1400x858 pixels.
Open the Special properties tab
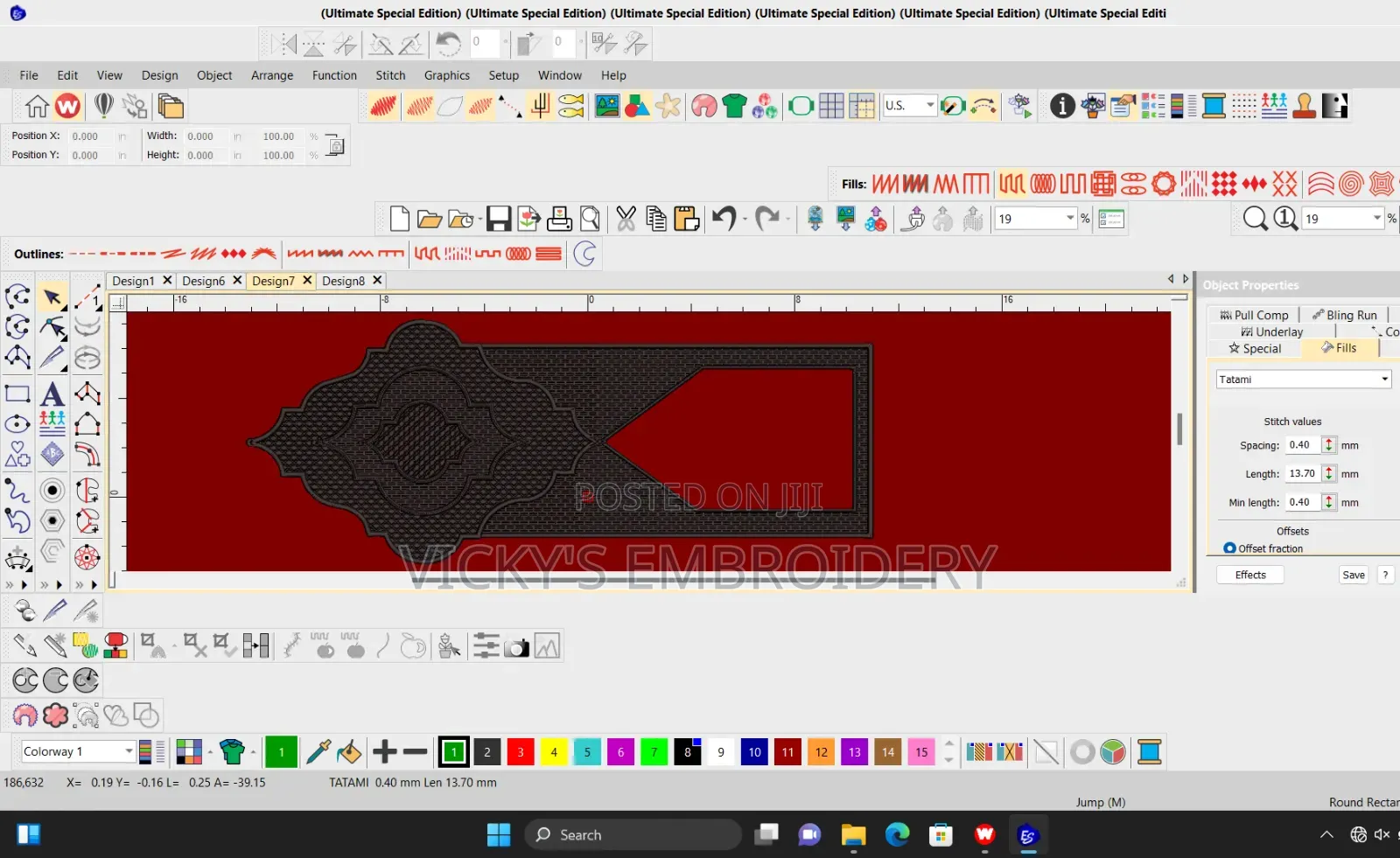1255,348
